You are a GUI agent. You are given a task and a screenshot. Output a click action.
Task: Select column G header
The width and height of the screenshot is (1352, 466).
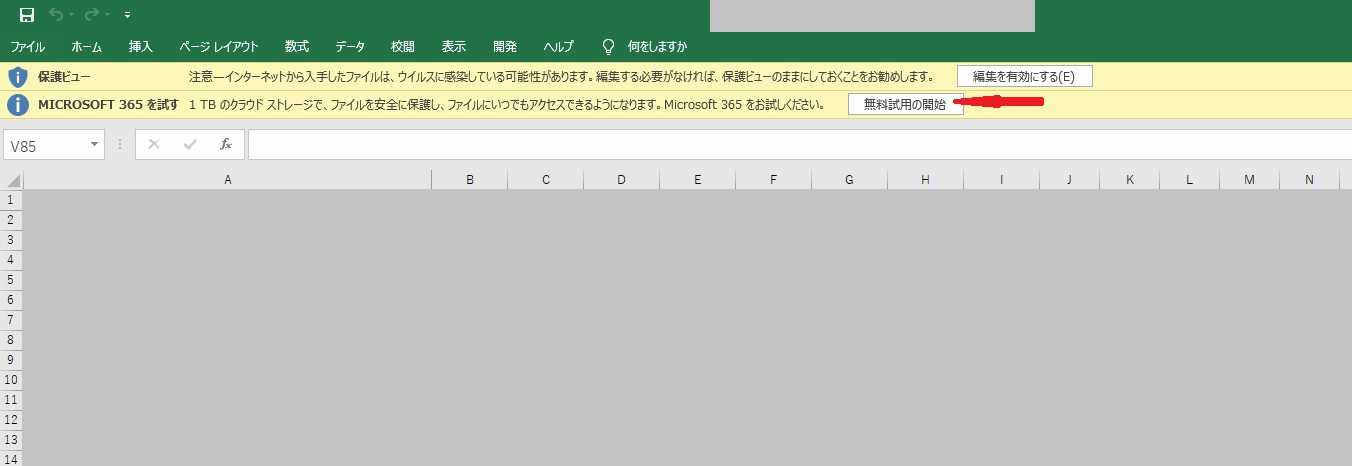850,180
